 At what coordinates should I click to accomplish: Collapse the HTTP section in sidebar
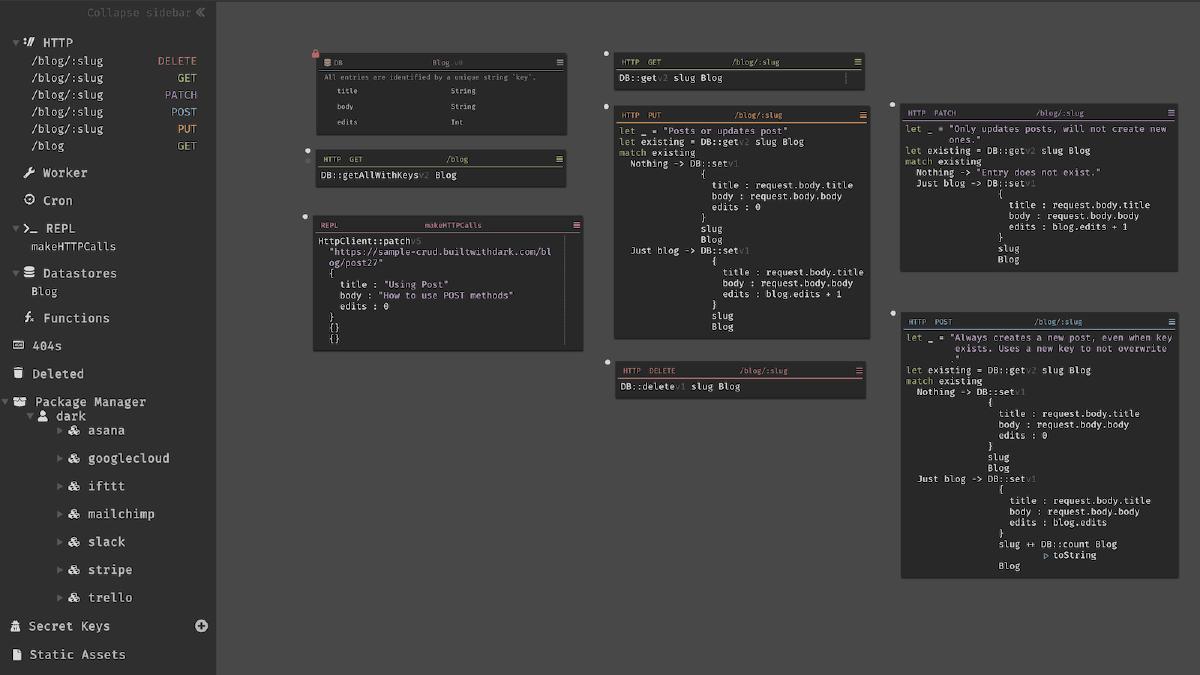tap(16, 43)
